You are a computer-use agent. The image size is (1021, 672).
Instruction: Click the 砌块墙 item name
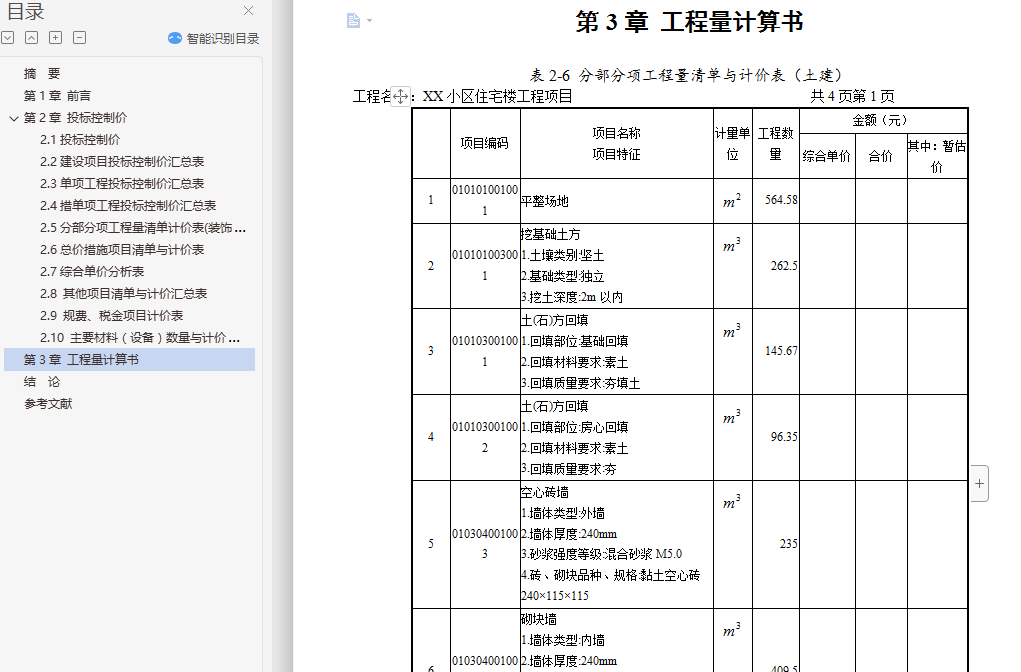tap(539, 619)
